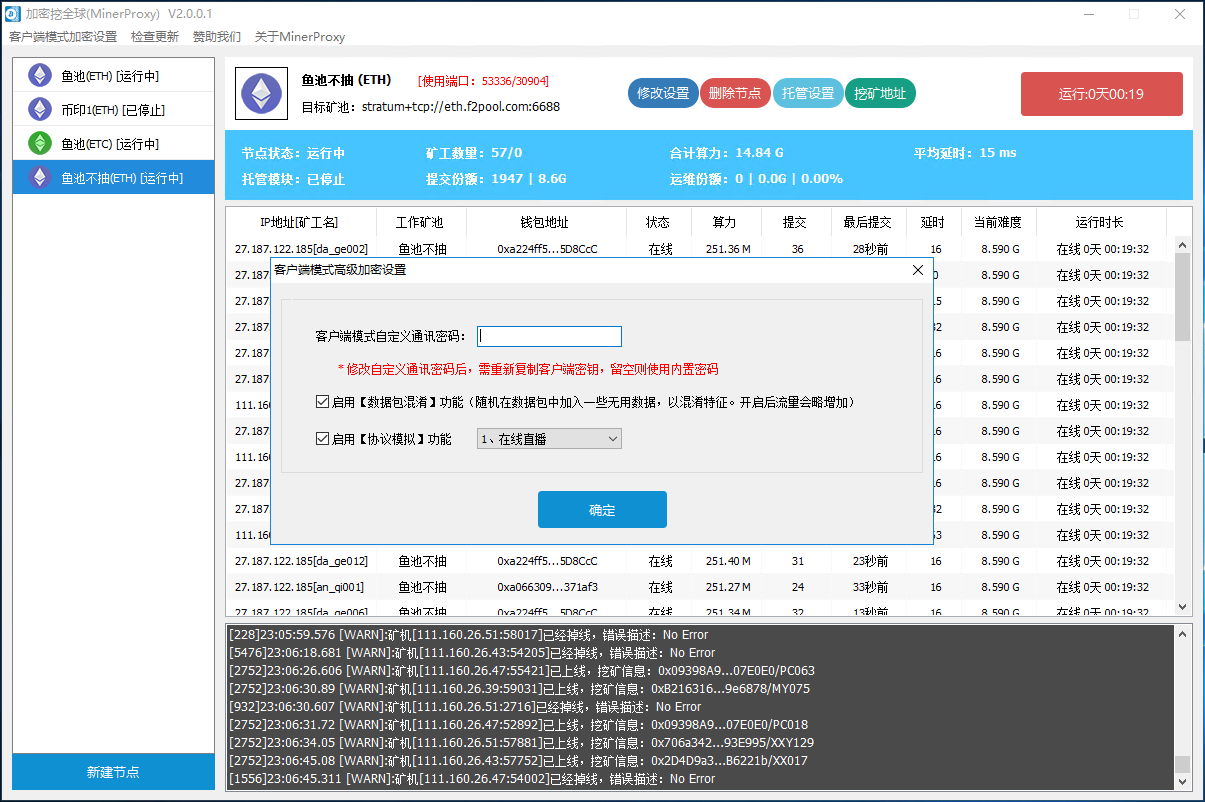Click the green 鱼池(ETC) node icon

pos(40,143)
